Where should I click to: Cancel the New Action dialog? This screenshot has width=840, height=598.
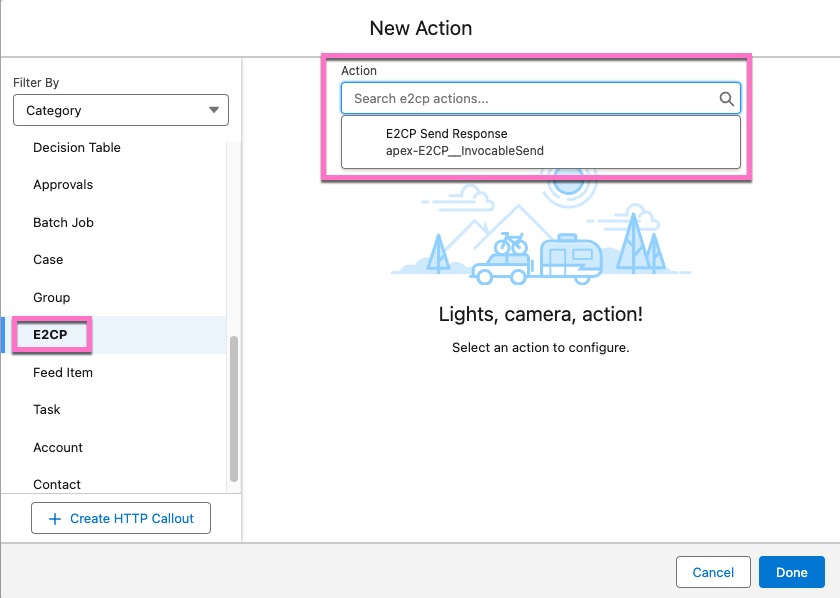coord(713,572)
